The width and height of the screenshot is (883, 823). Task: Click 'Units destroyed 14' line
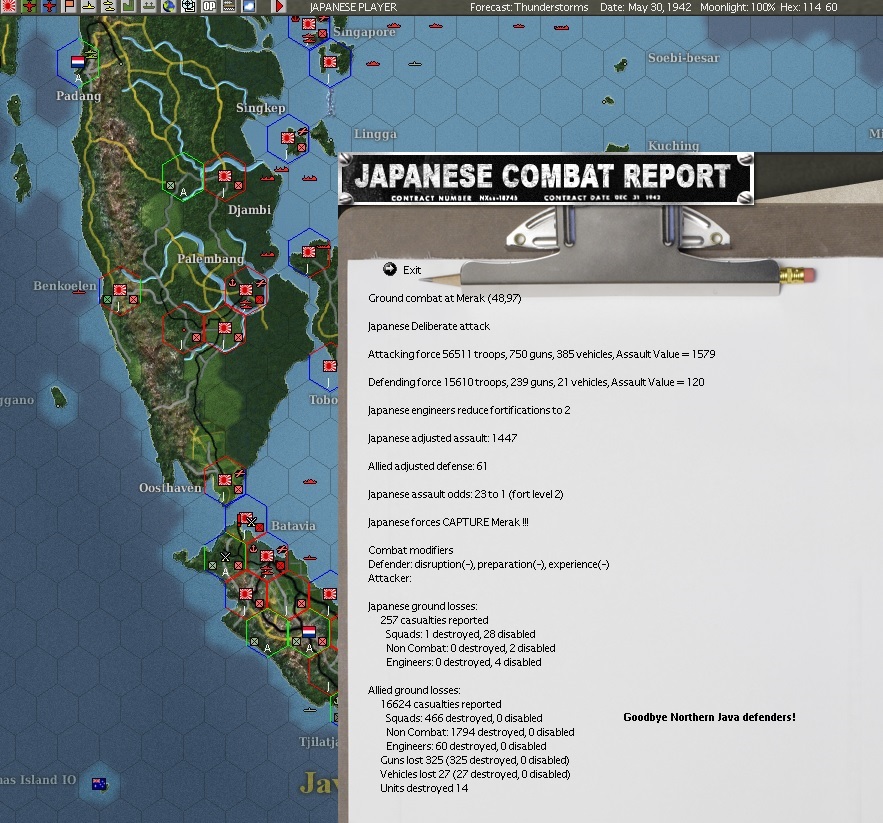pos(424,788)
